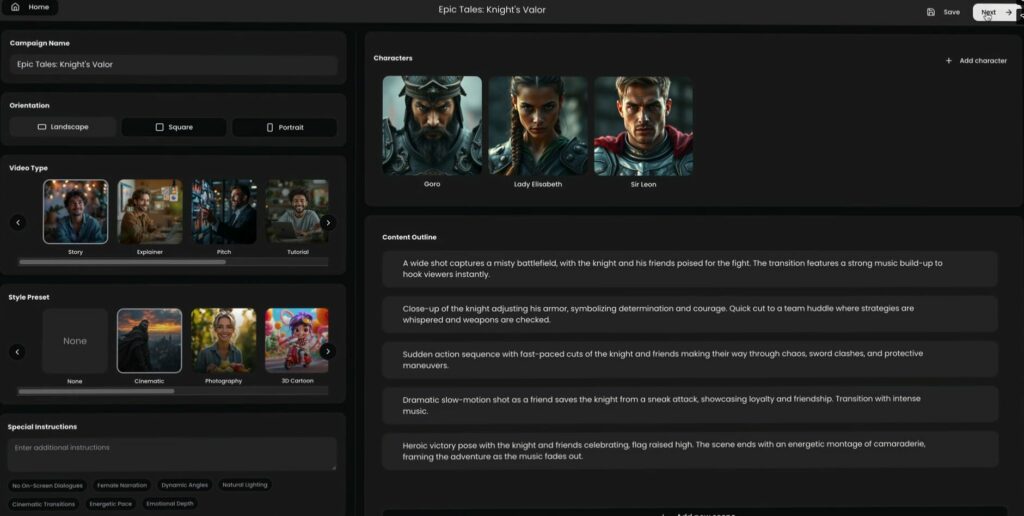Add the Dynamic Angles instruction tag
Screen dimensions: 1024x516
pos(184,485)
